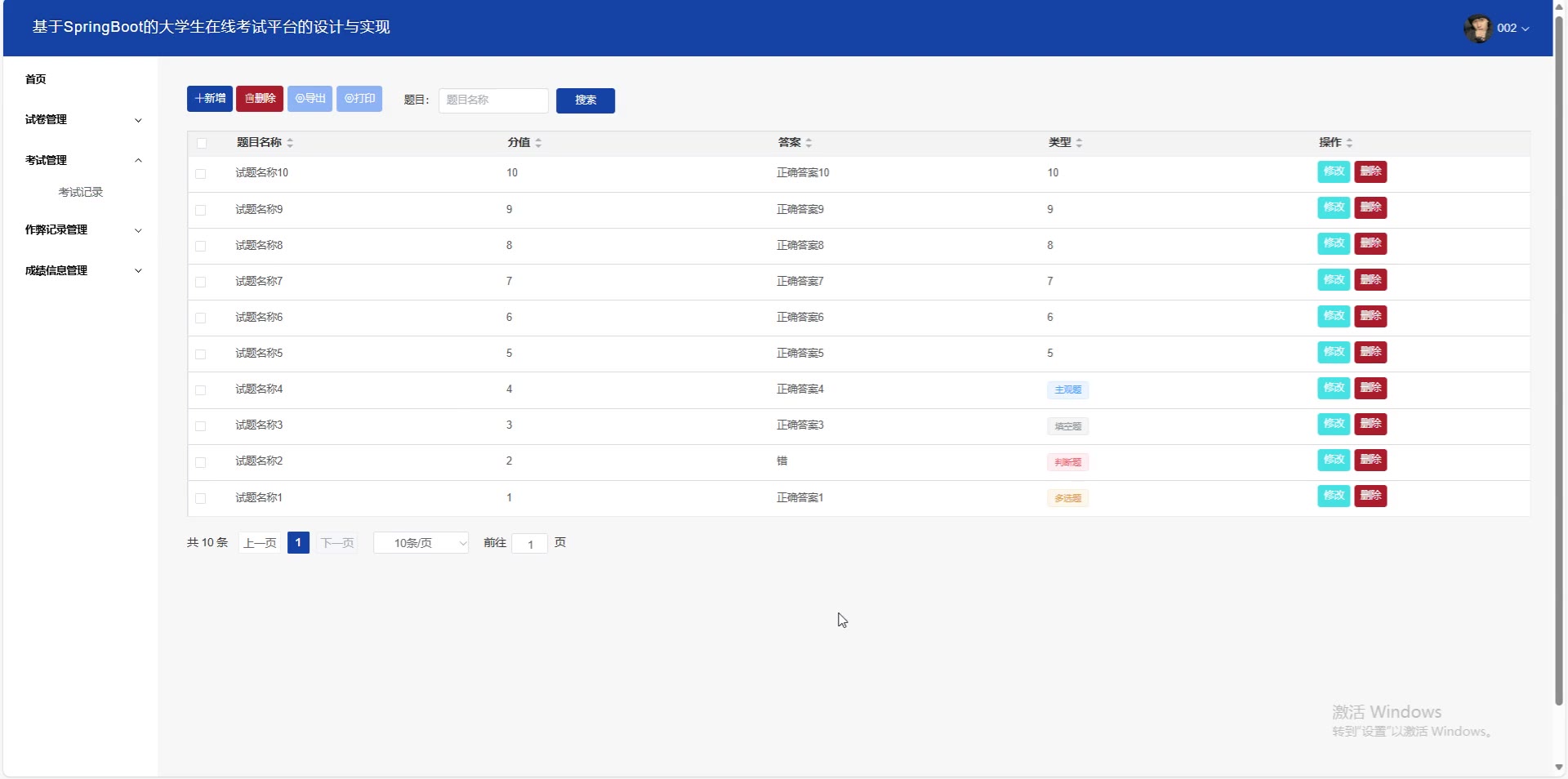The image size is (1568, 779).
Task: Go to 首页 in the sidebar
Action: [36, 79]
